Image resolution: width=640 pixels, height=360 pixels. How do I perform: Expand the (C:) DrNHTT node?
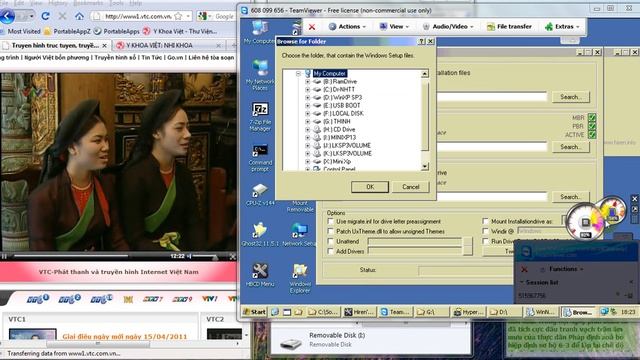(307, 89)
